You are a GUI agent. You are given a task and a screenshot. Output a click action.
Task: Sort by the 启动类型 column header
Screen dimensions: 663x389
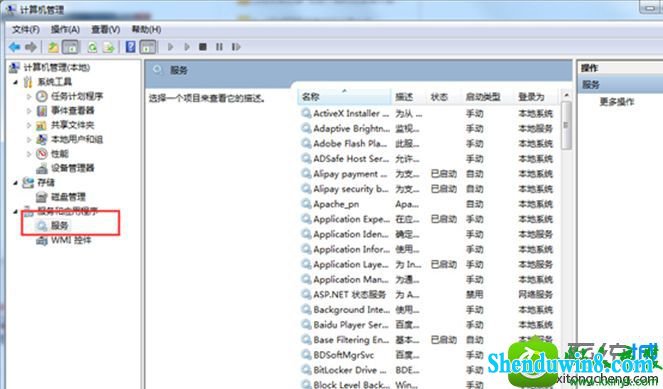pos(488,97)
